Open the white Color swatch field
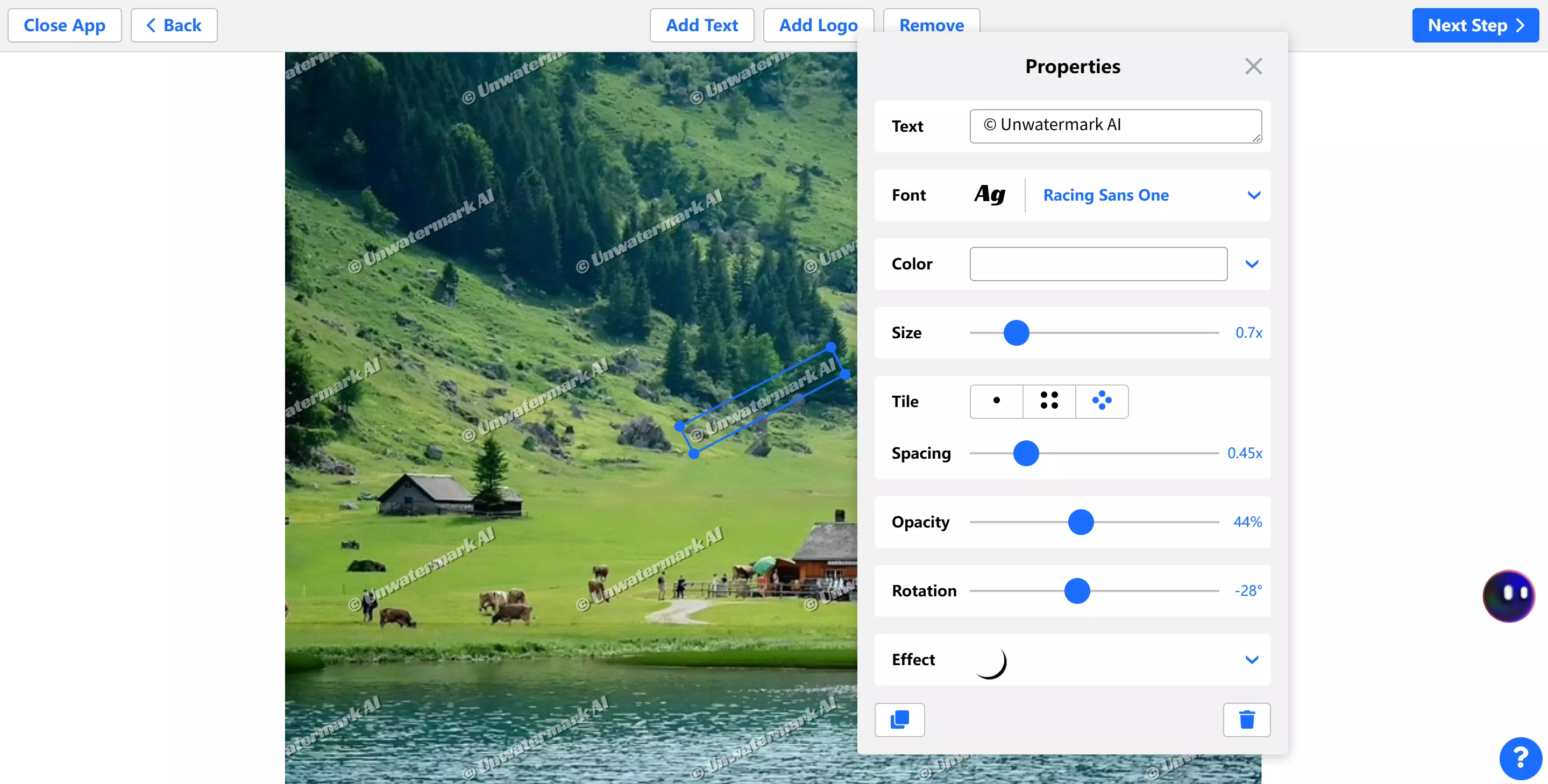 tap(1098, 263)
